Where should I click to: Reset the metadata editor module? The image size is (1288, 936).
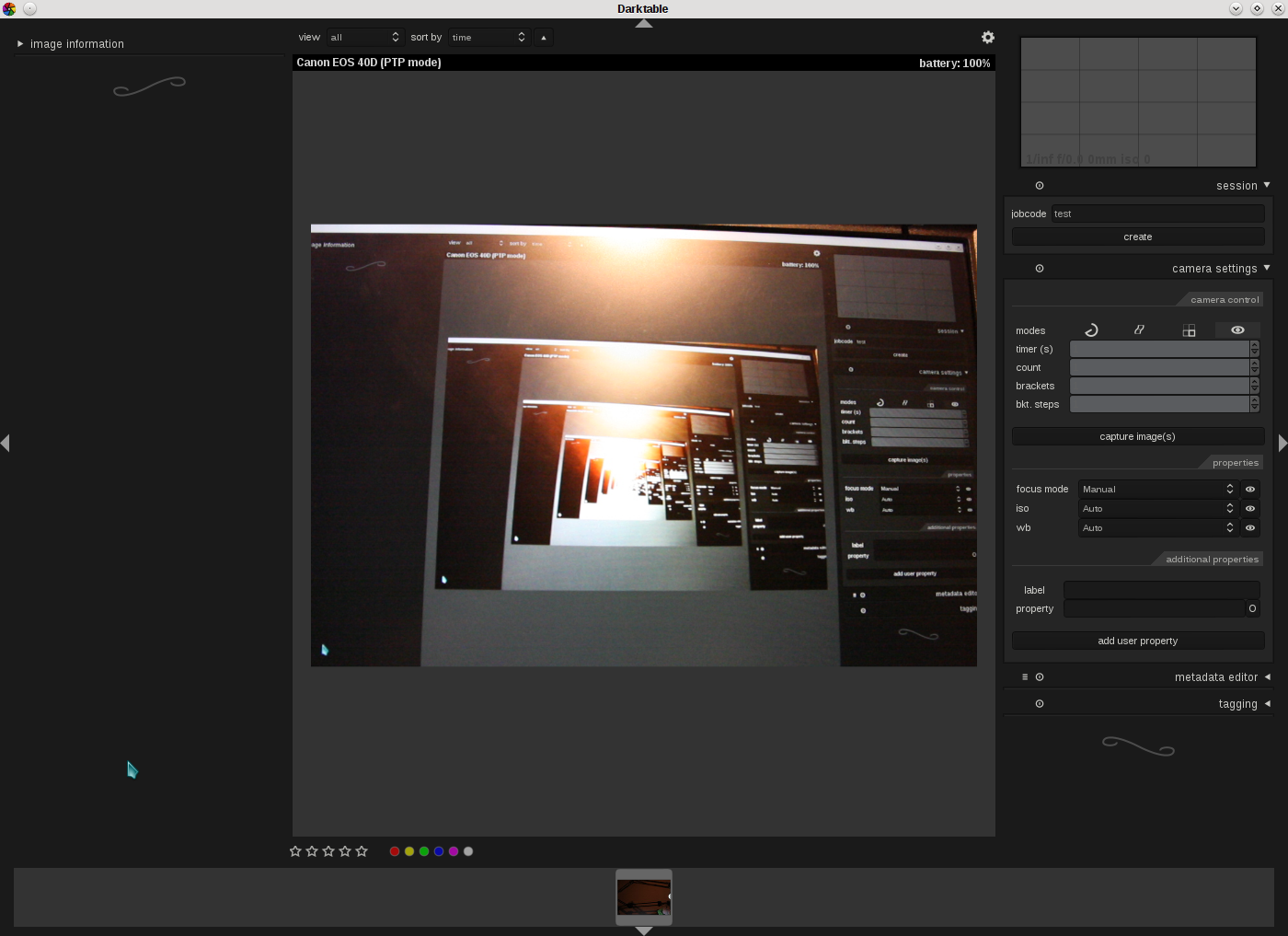point(1040,677)
